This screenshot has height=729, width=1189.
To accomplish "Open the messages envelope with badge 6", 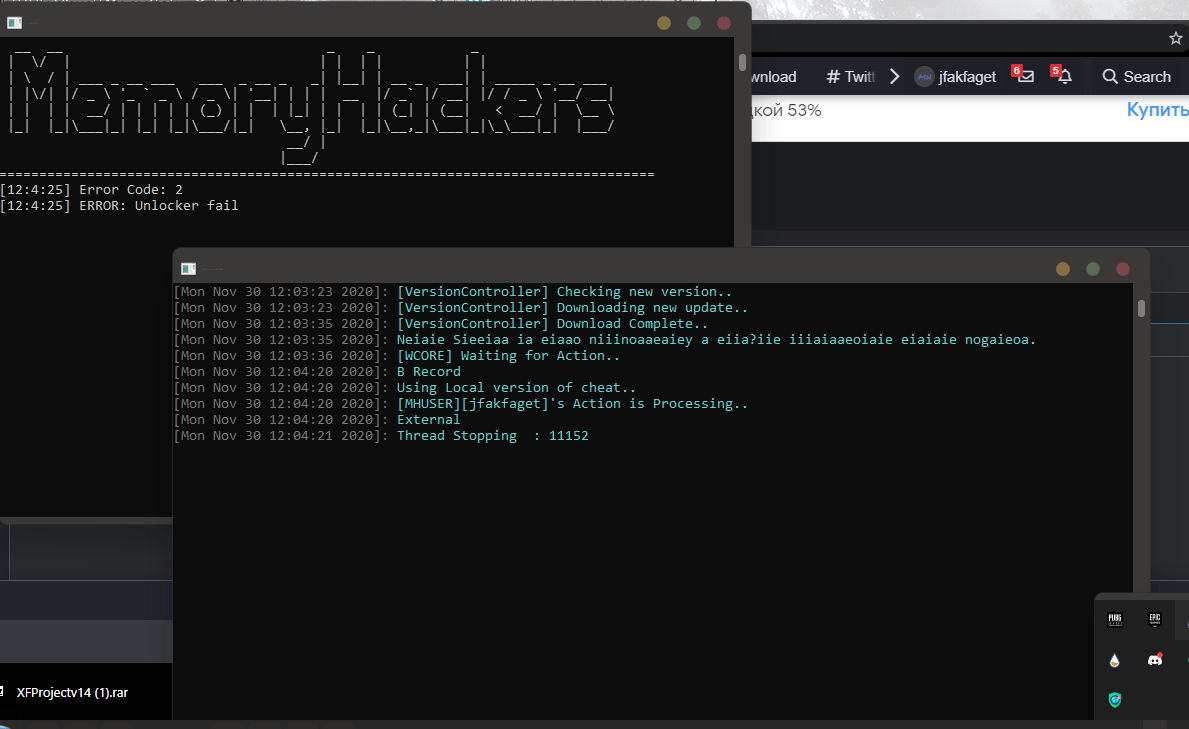I will 1024,75.
